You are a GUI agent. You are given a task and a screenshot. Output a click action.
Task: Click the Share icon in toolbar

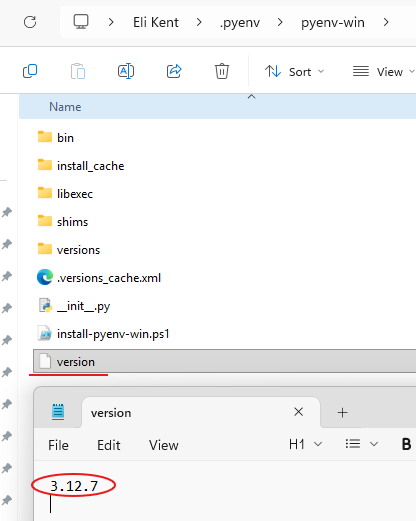pyautogui.click(x=174, y=71)
